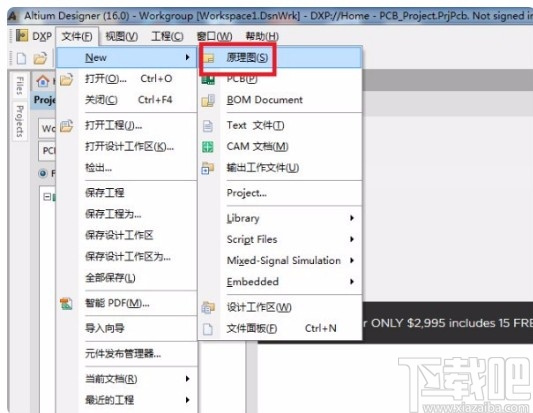Select the PCB document icon
Image resolution: width=533 pixels, height=413 pixels.
click(208, 79)
